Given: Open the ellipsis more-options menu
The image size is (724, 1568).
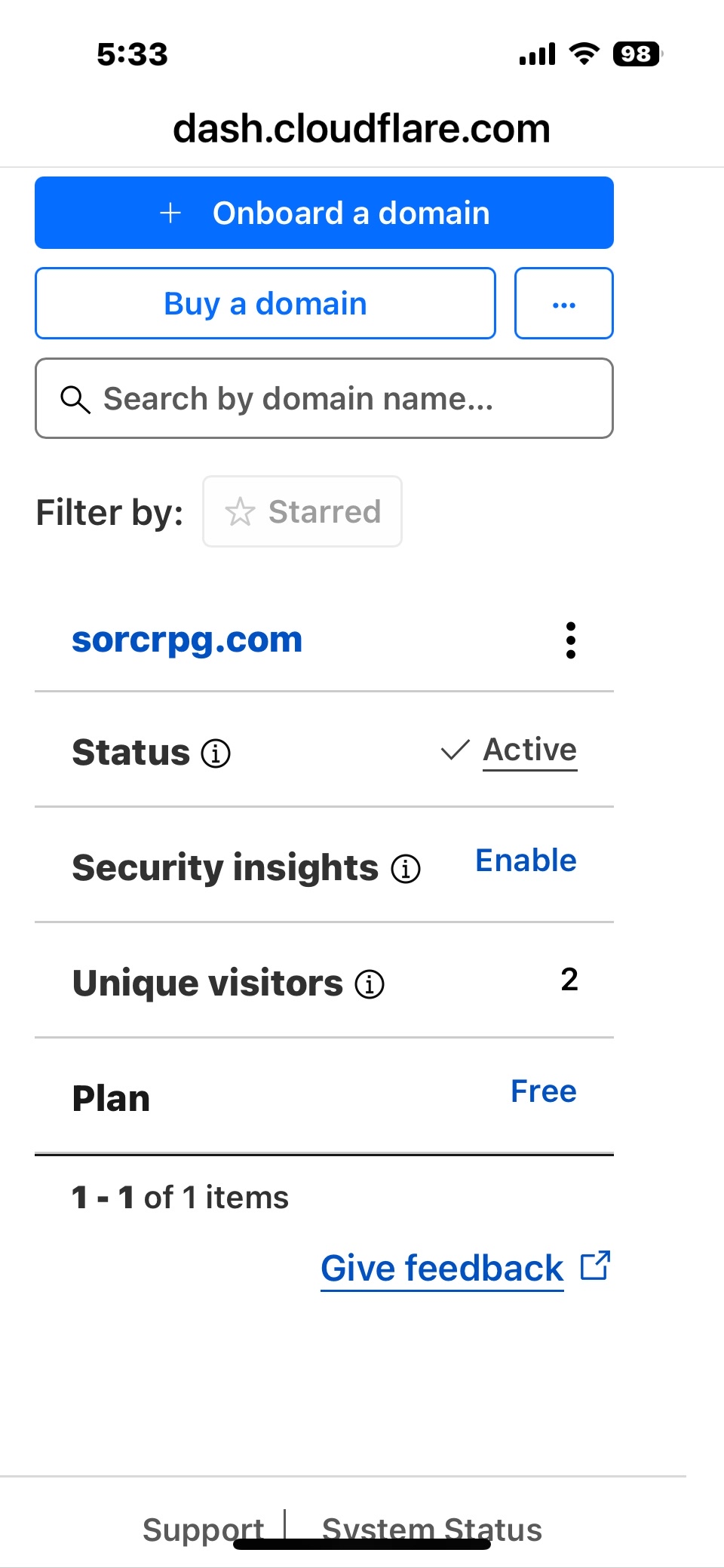Looking at the screenshot, I should pyautogui.click(x=563, y=303).
